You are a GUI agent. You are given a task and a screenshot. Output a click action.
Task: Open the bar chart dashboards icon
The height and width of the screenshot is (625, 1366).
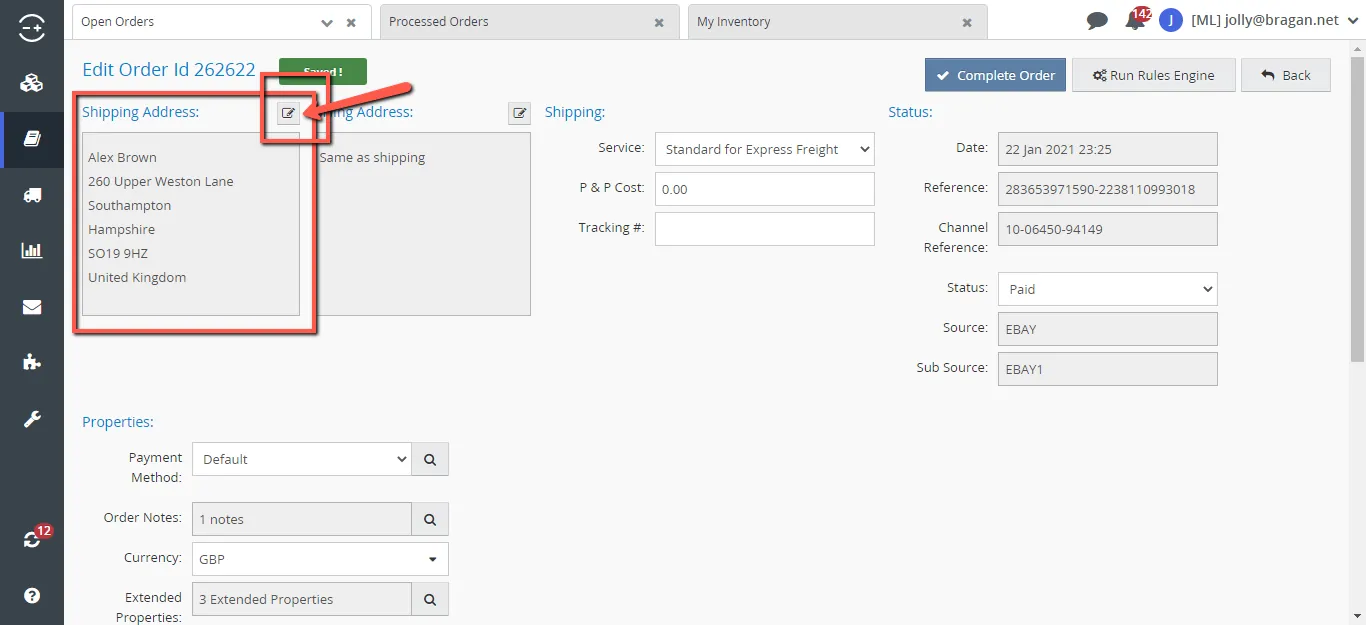pyautogui.click(x=32, y=251)
